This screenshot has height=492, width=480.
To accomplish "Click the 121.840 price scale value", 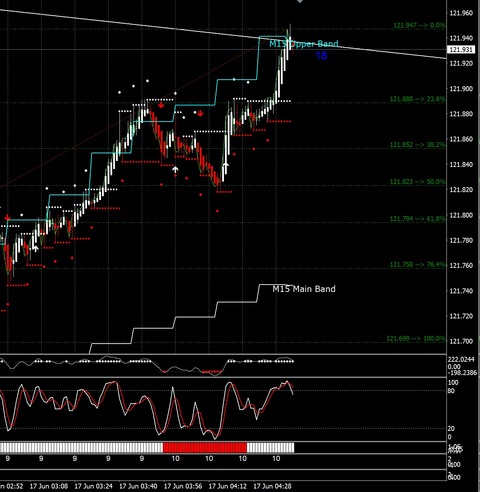I will (461, 164).
